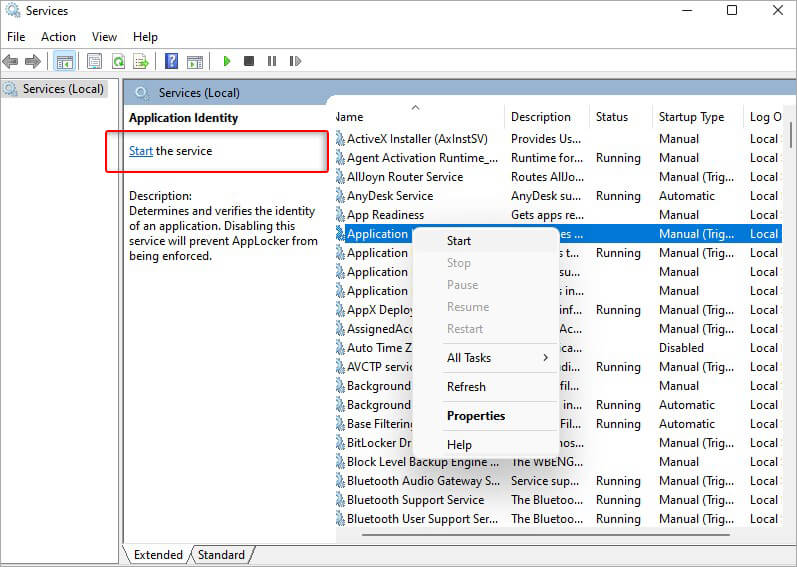Viewport: 797px width, 567px height.
Task: Click gear icon beside Bluetooth Support Service
Action: [x=340, y=500]
